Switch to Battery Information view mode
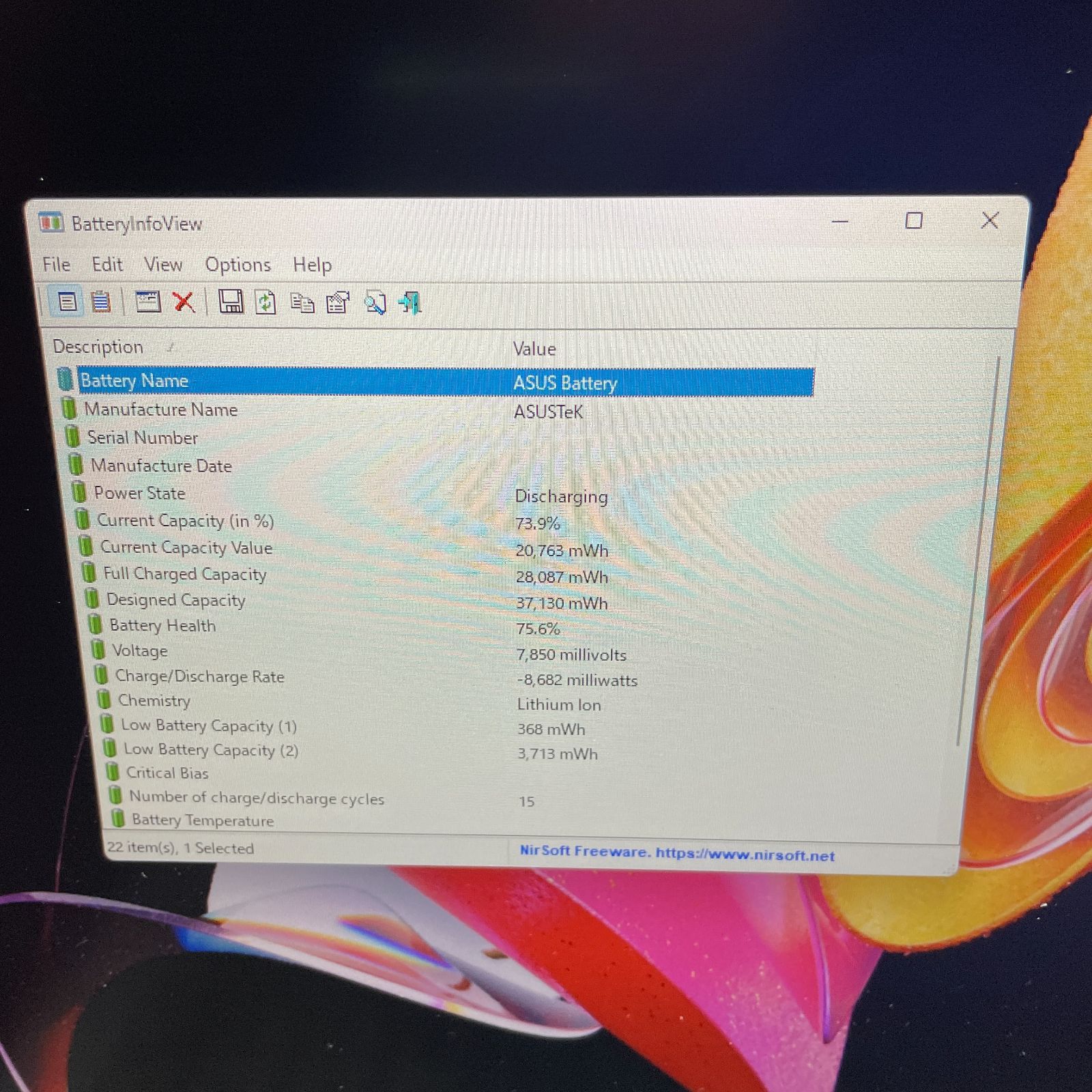This screenshot has height=1092, width=1092. click(67, 302)
